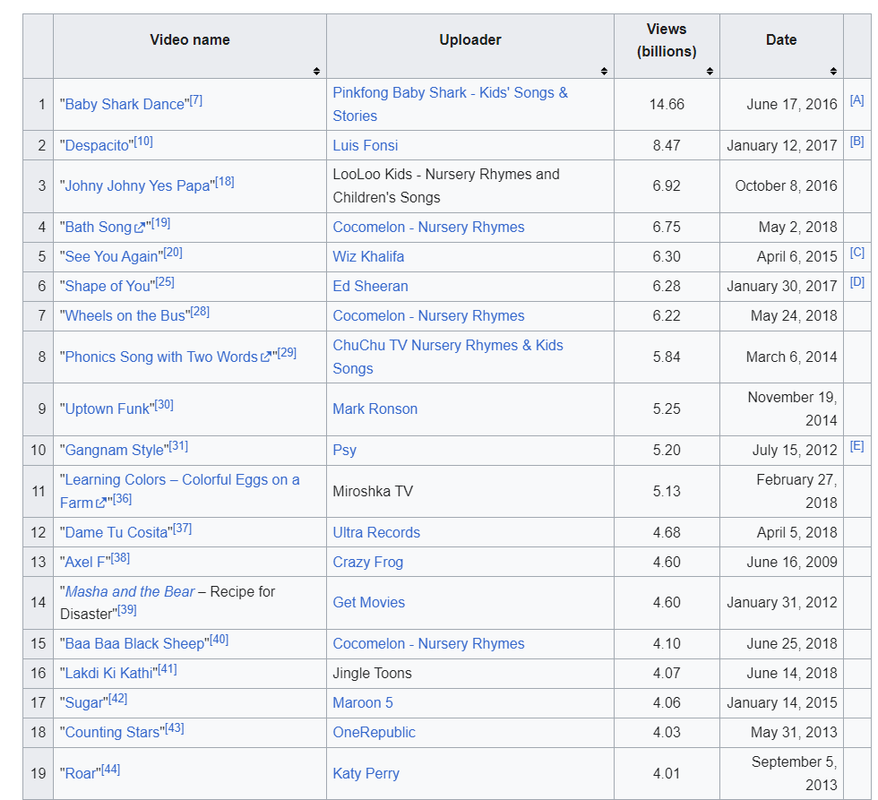Open note [D] in Shape of You row
Viewport: 878px width, 800px height.
857,282
